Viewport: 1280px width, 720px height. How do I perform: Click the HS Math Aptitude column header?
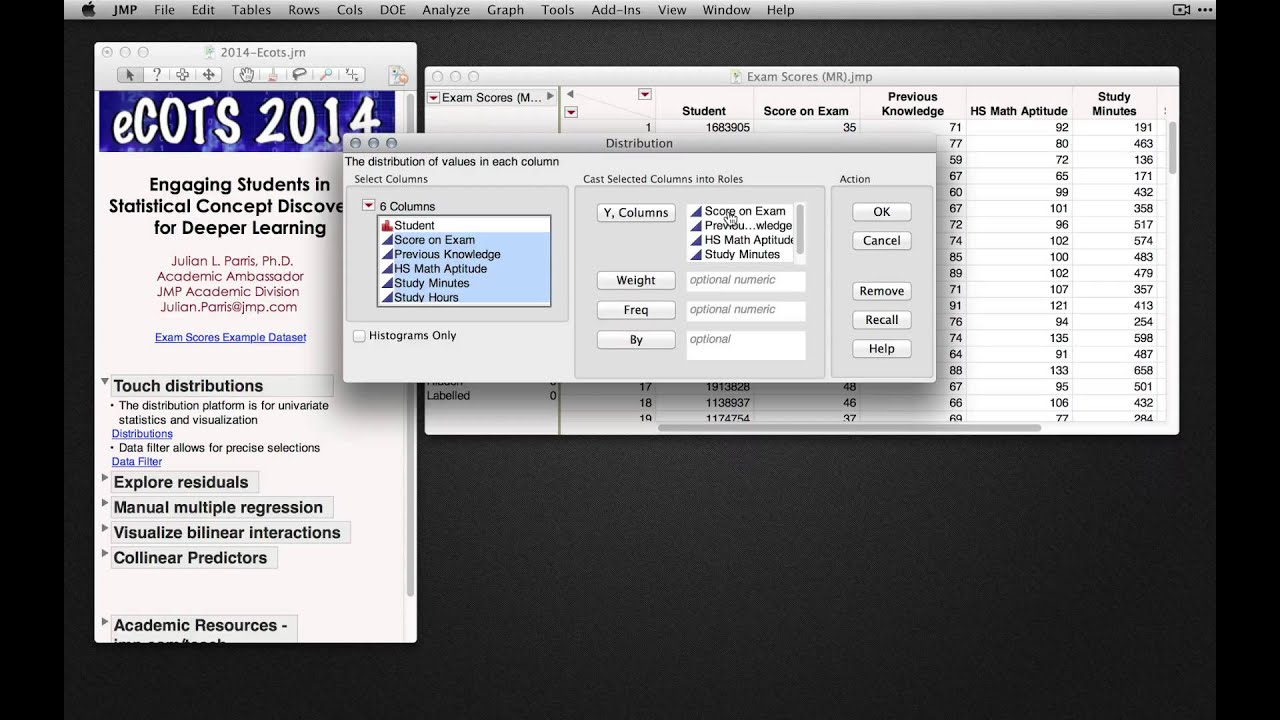click(1019, 111)
